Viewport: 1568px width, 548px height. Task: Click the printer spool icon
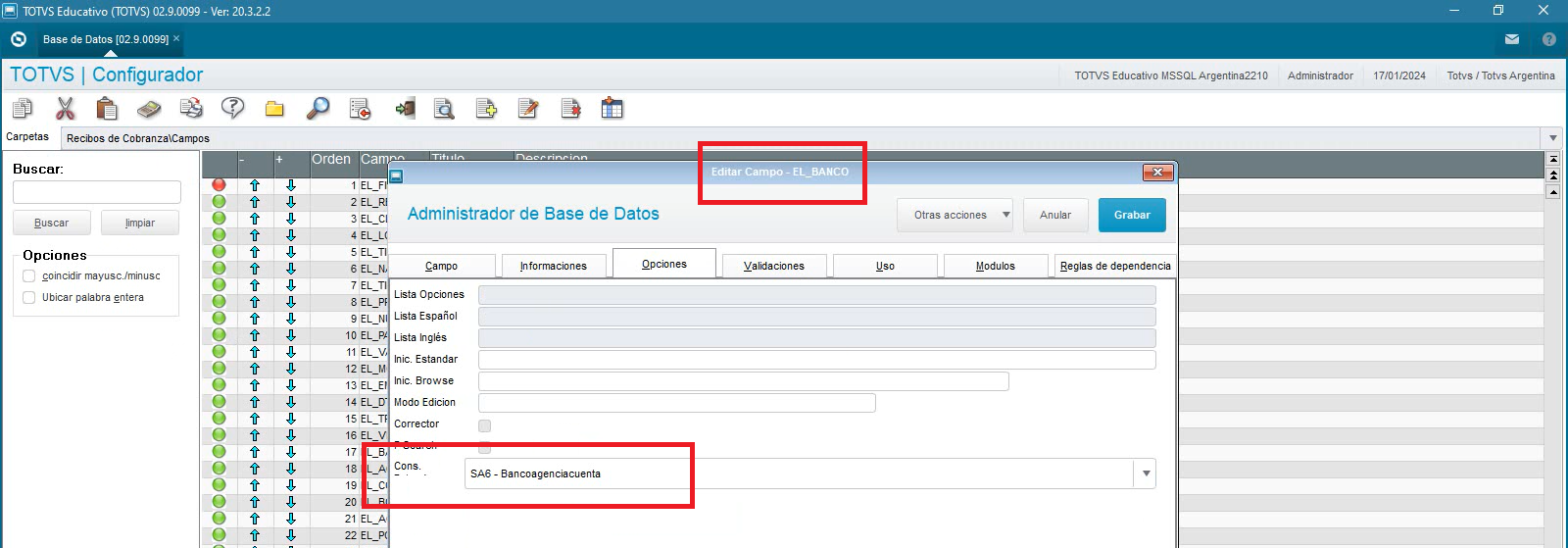click(x=191, y=108)
